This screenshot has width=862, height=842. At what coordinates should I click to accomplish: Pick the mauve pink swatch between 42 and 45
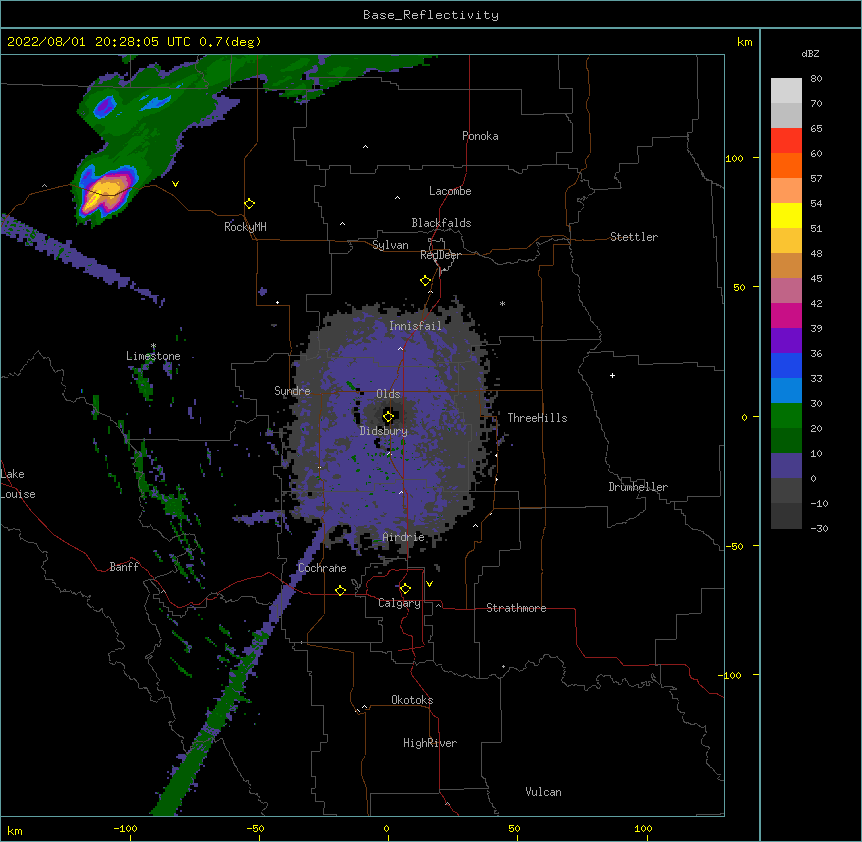[x=786, y=291]
